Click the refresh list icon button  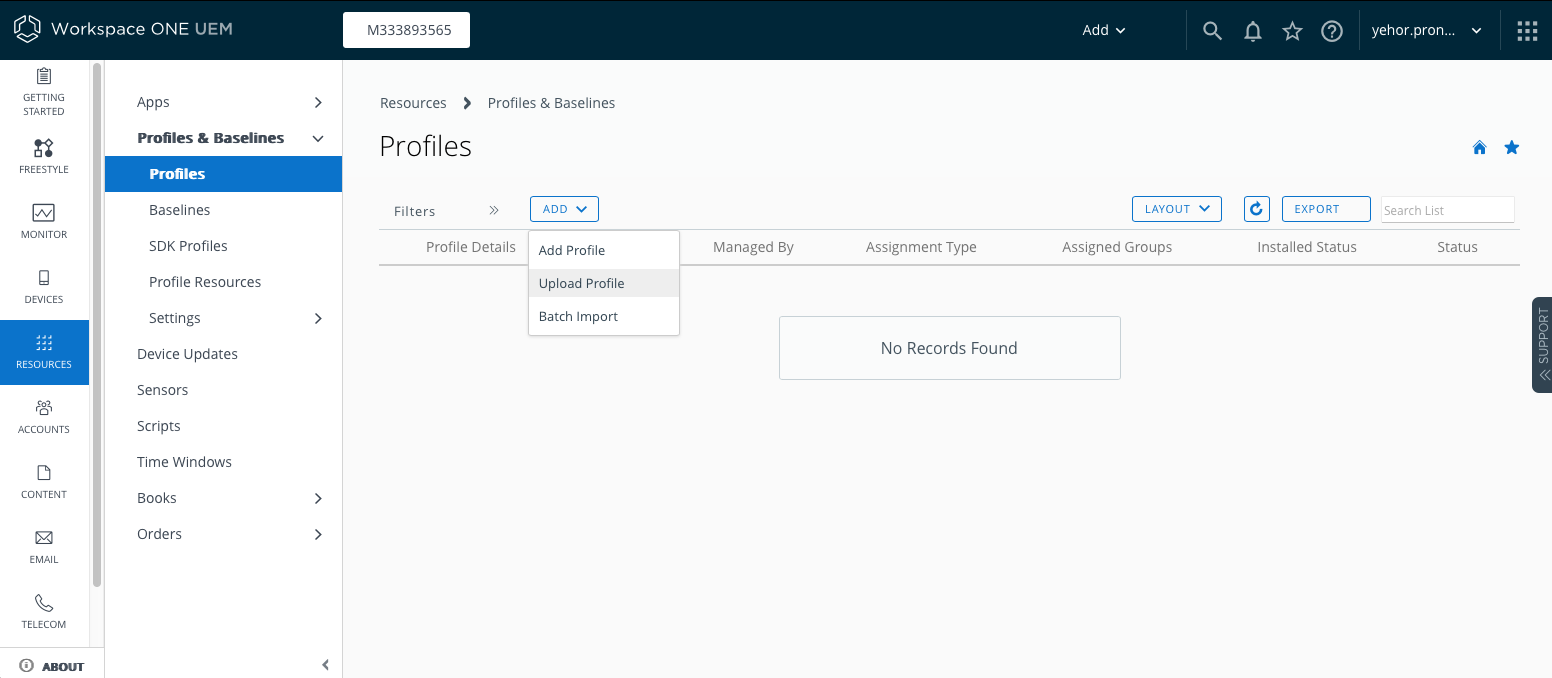1256,209
